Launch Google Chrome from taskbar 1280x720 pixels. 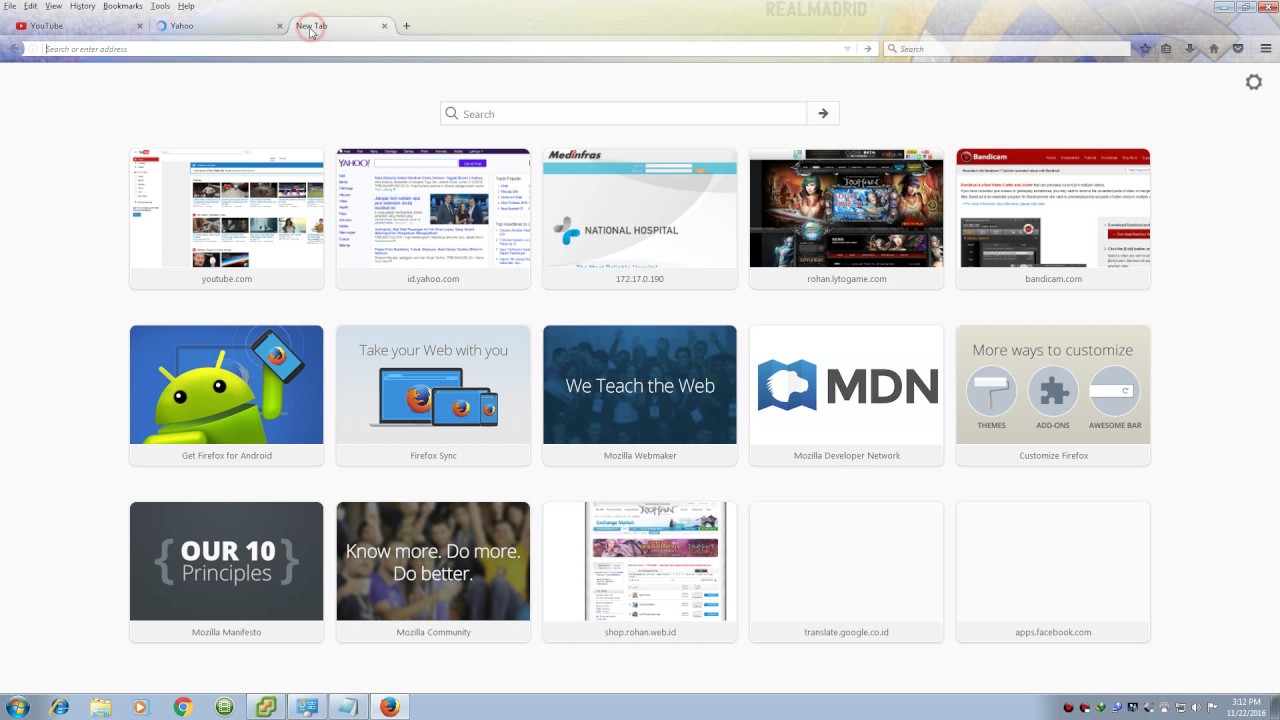tap(182, 707)
